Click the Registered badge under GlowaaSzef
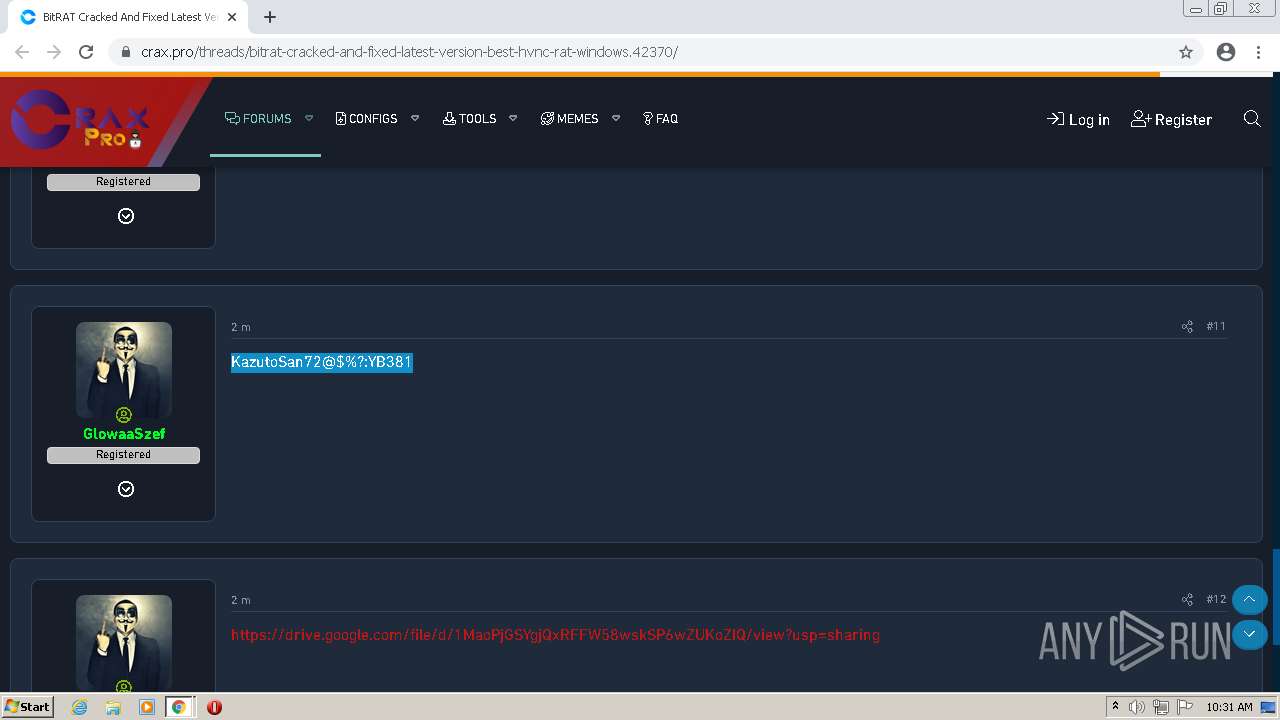This screenshot has height=720, width=1280. (123, 455)
